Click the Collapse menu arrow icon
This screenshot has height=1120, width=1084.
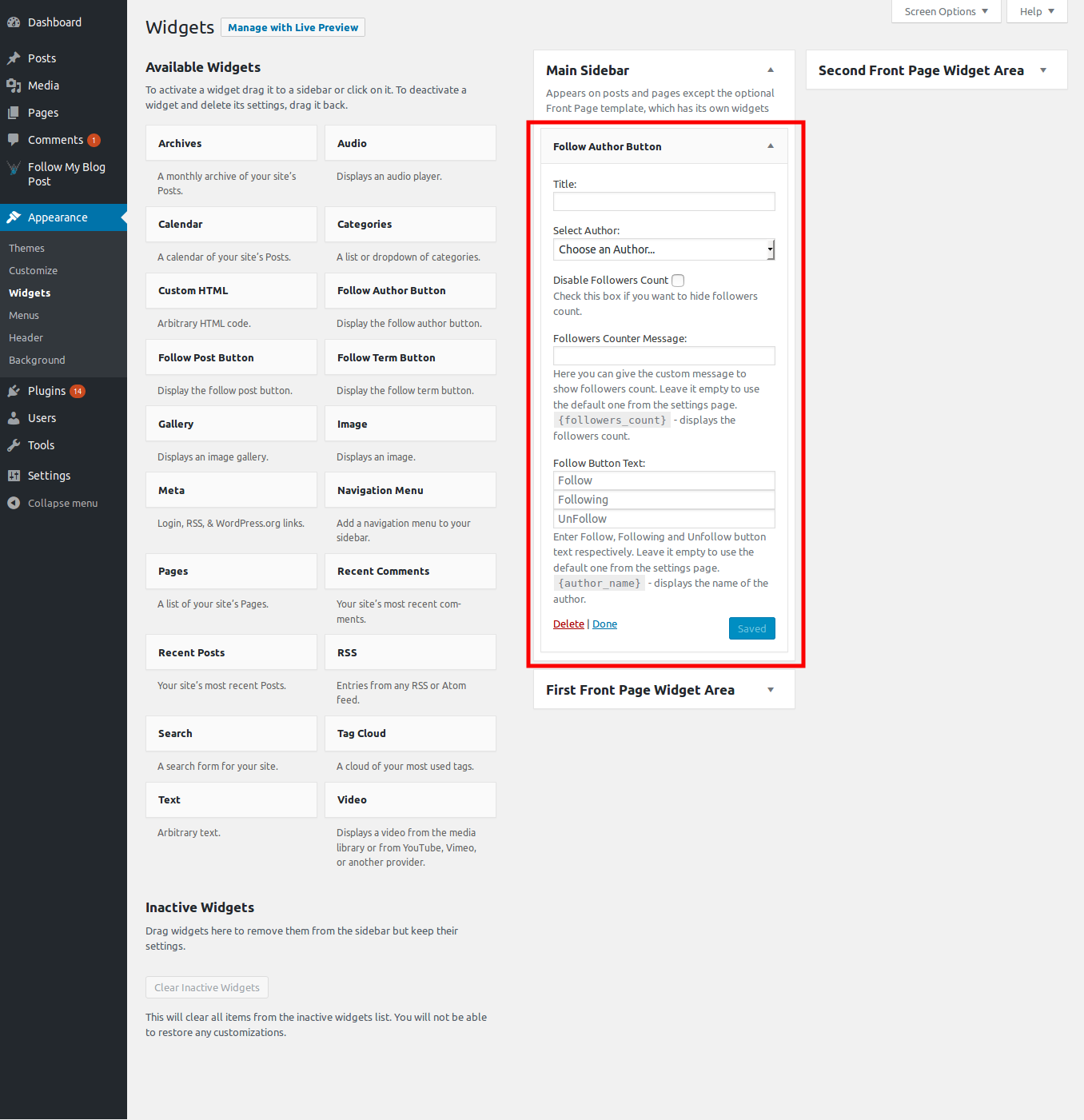point(14,503)
